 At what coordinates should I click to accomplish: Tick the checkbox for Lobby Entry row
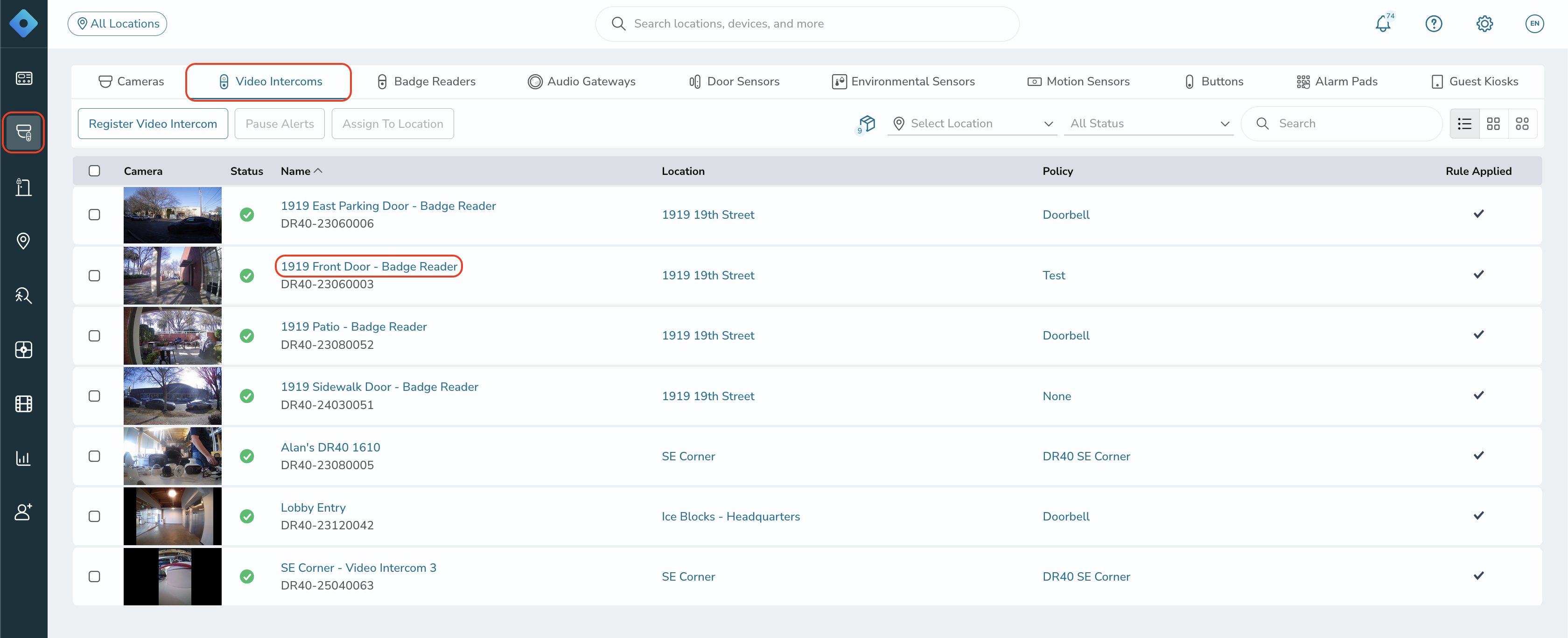(94, 516)
